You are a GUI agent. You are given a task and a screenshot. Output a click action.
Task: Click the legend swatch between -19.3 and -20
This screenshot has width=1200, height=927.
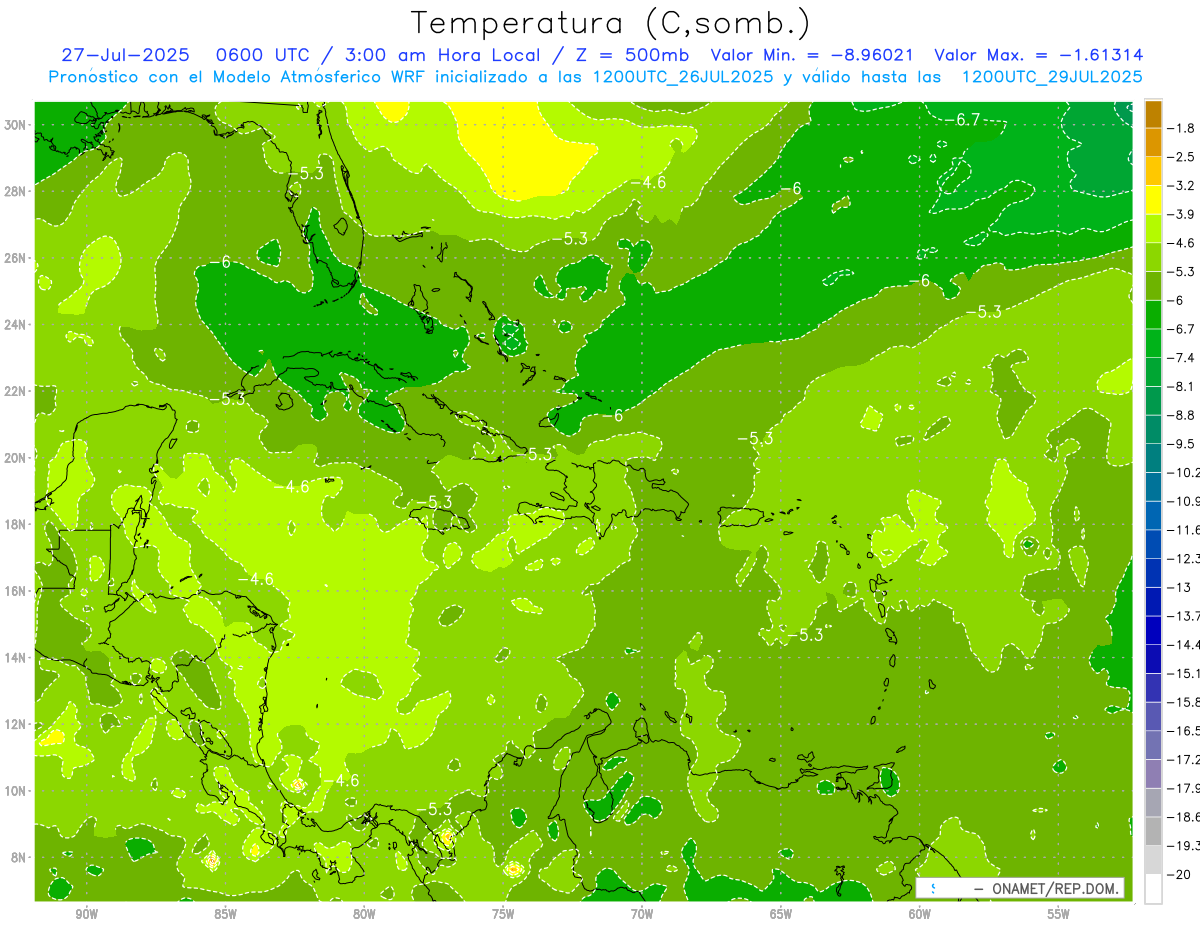click(x=1153, y=860)
